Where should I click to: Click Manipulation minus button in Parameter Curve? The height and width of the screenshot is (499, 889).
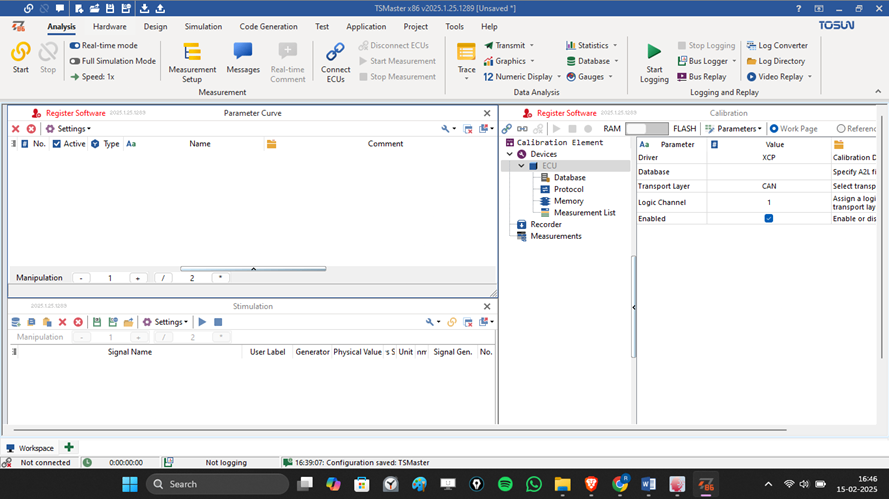click(x=81, y=278)
